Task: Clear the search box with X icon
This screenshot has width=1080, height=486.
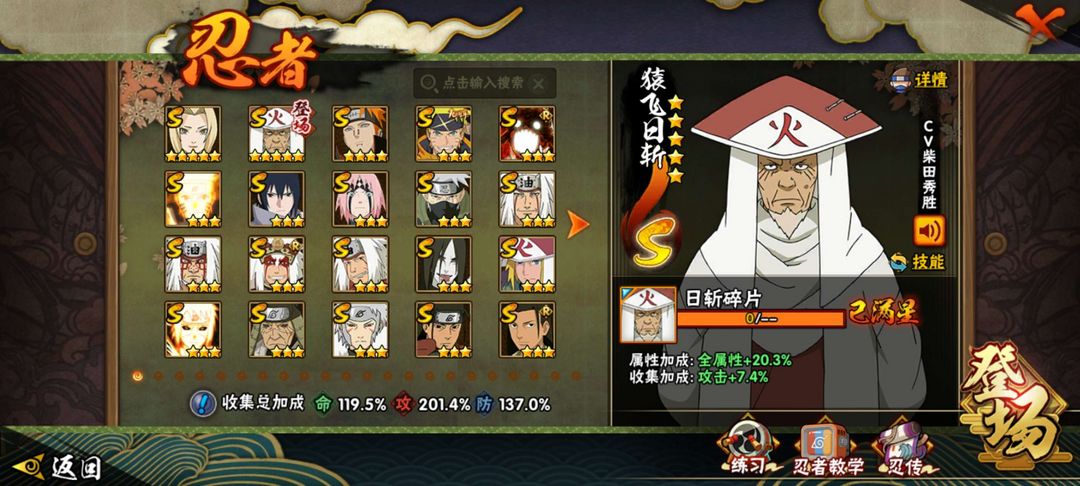Action: tap(539, 84)
